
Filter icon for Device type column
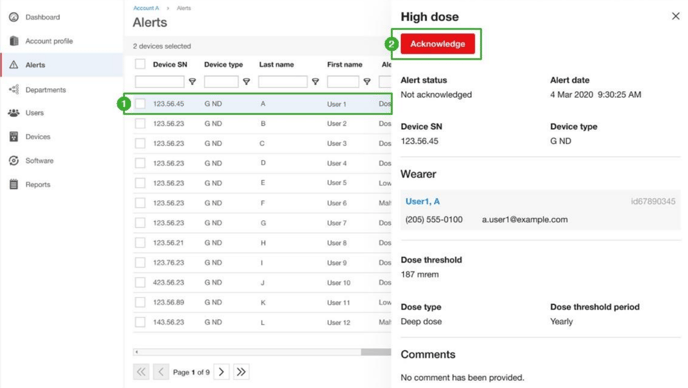[x=247, y=82]
